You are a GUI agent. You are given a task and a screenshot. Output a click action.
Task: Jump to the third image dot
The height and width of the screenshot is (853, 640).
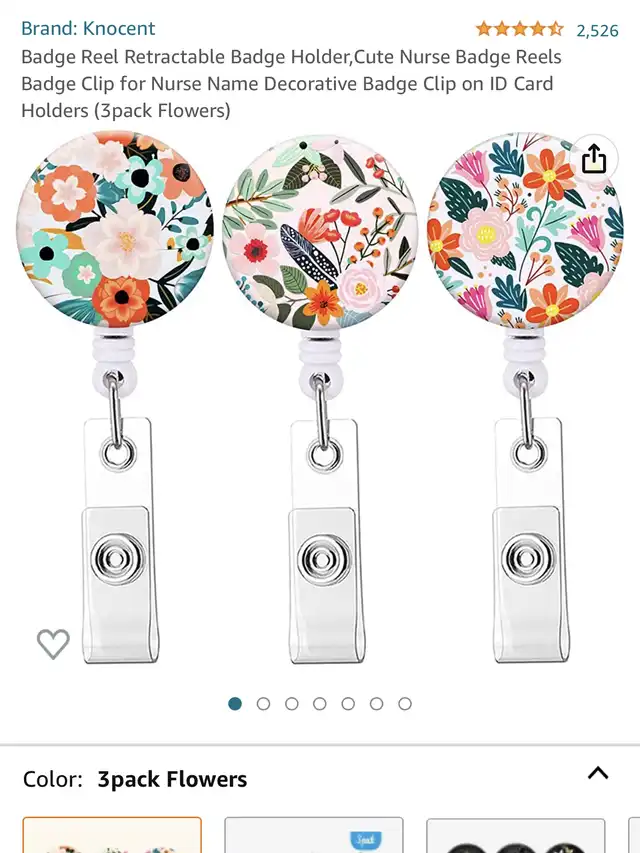[292, 704]
